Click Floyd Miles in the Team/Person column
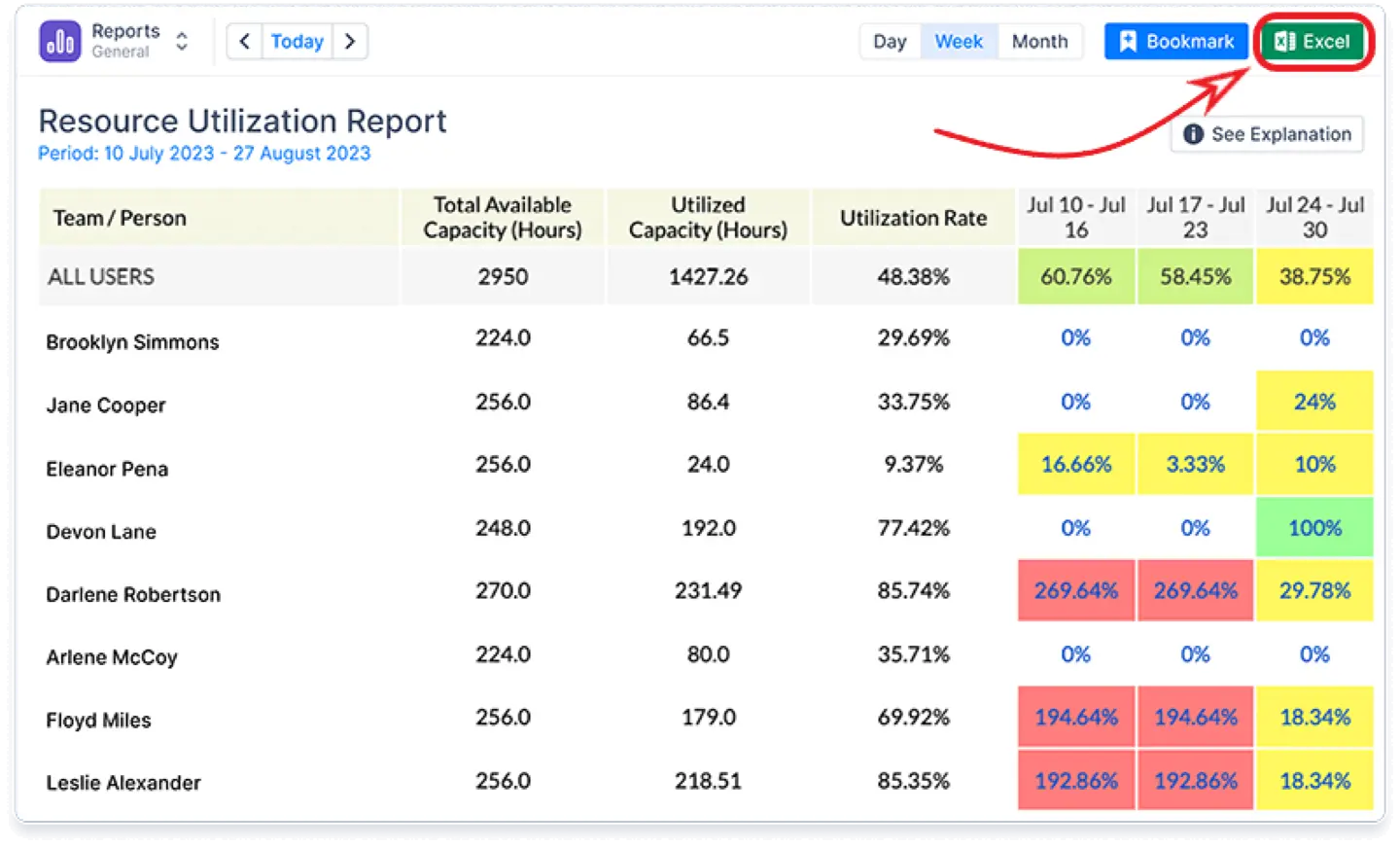The height and width of the screenshot is (847, 1400). pyautogui.click(x=97, y=720)
